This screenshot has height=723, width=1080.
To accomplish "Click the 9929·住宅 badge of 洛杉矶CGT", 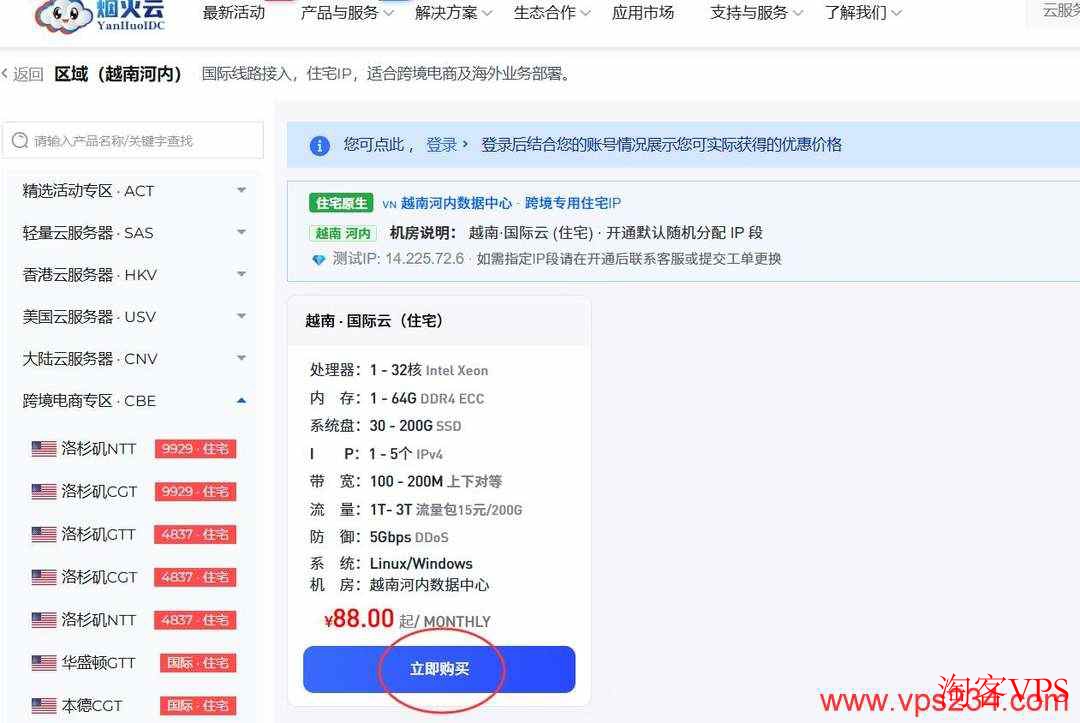I will [196, 492].
